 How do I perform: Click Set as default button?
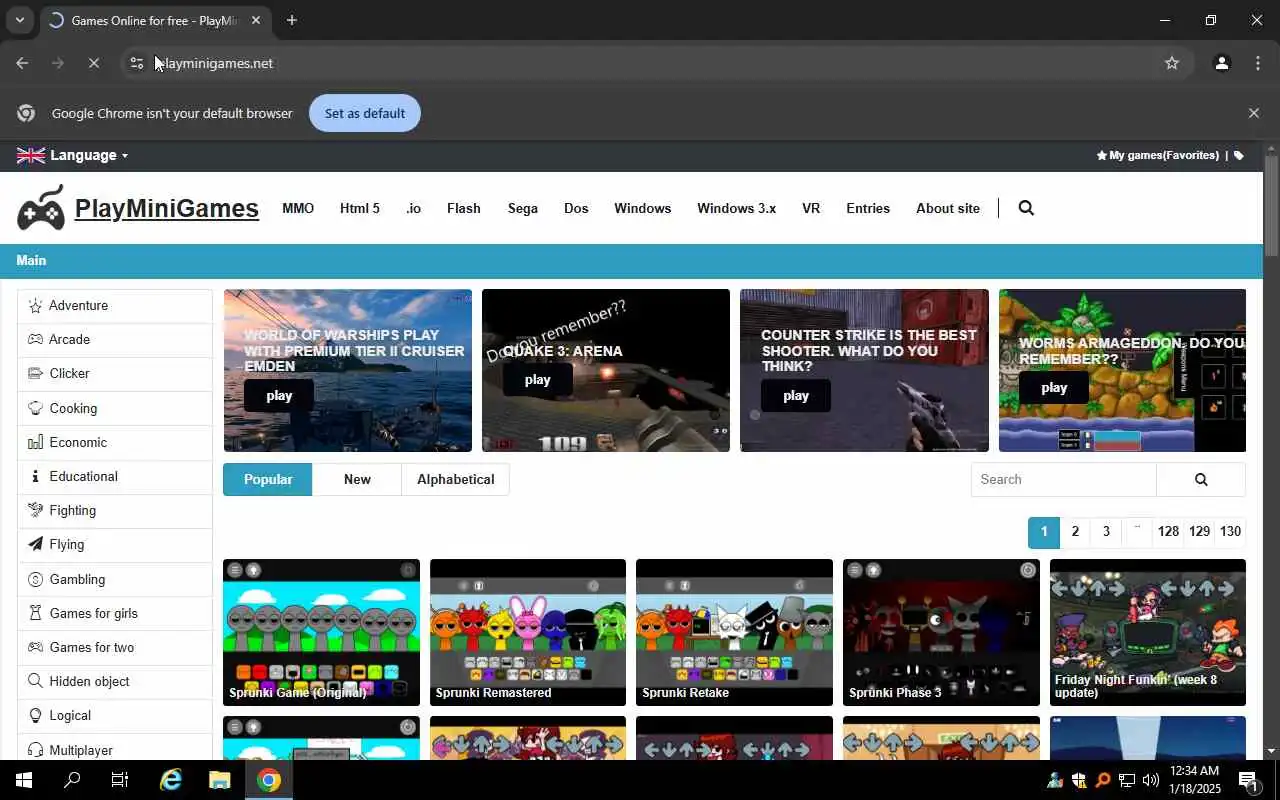coord(365,113)
